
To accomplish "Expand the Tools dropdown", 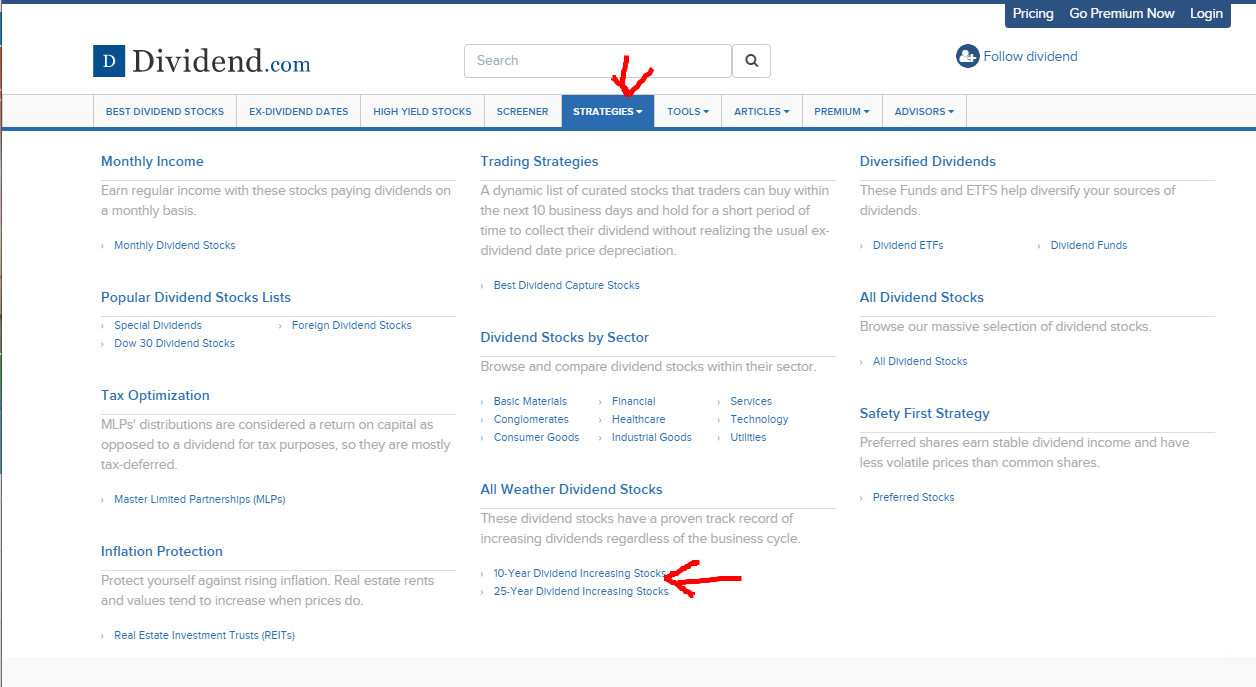I will click(688, 111).
